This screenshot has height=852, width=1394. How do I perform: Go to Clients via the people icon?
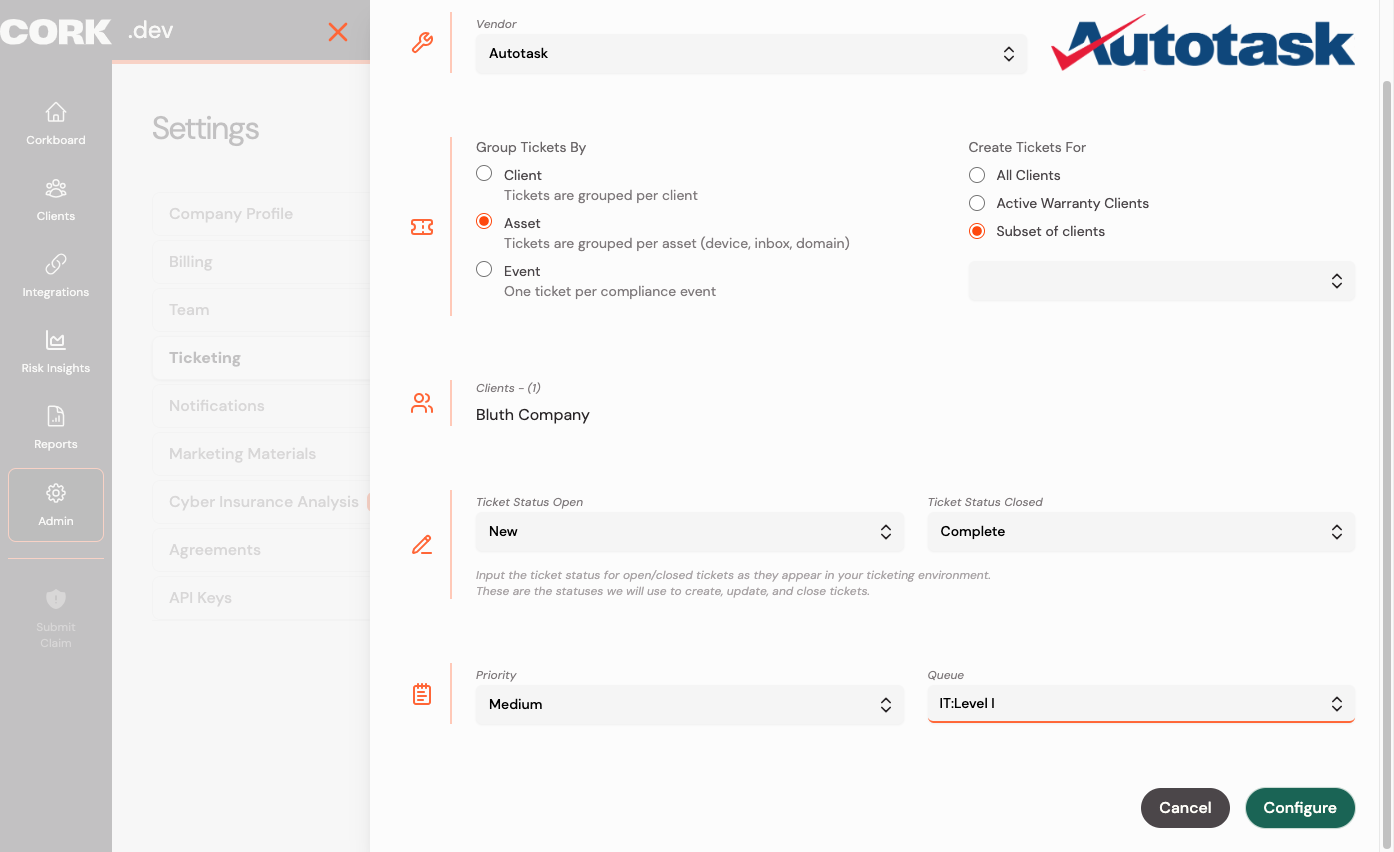(56, 188)
